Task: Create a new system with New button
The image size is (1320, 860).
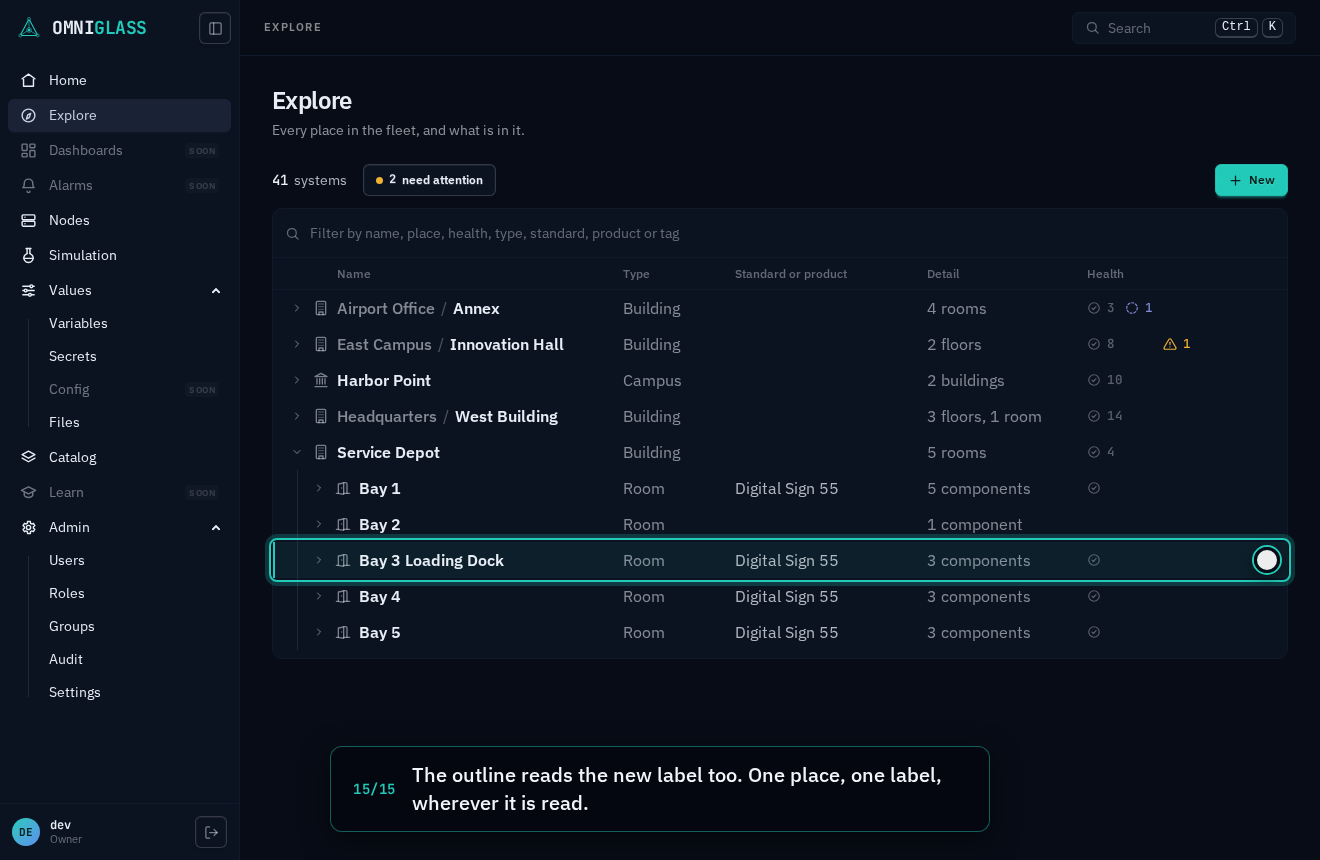Action: pos(1251,180)
